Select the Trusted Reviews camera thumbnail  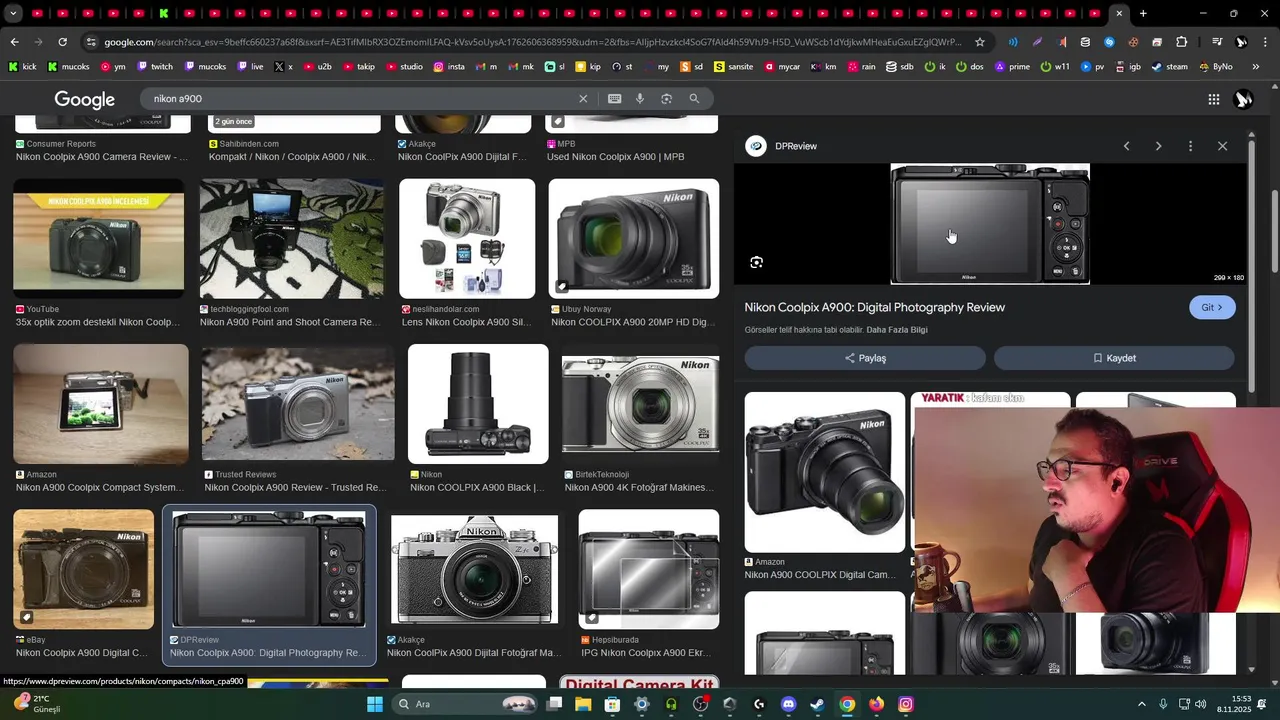(x=298, y=404)
